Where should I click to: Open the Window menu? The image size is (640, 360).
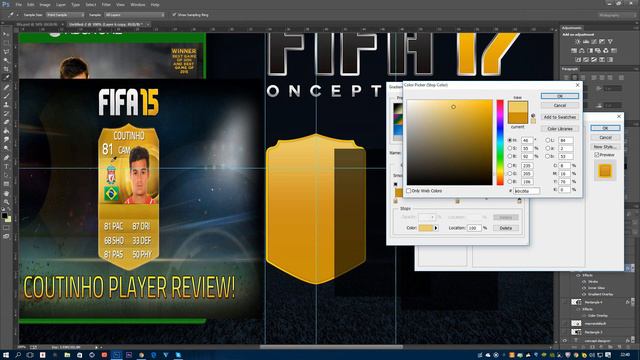[138, 4]
